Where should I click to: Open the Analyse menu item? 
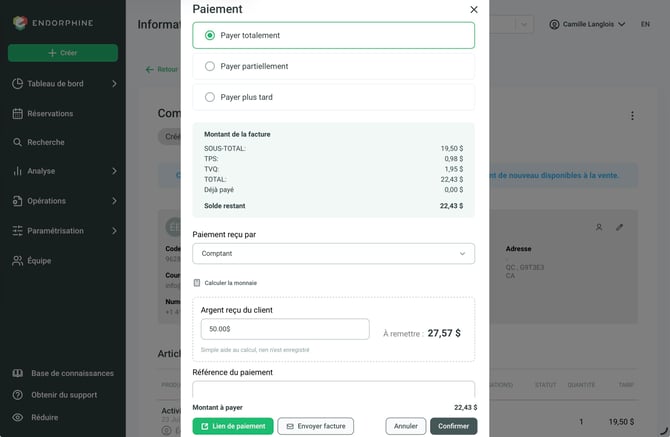[64, 171]
